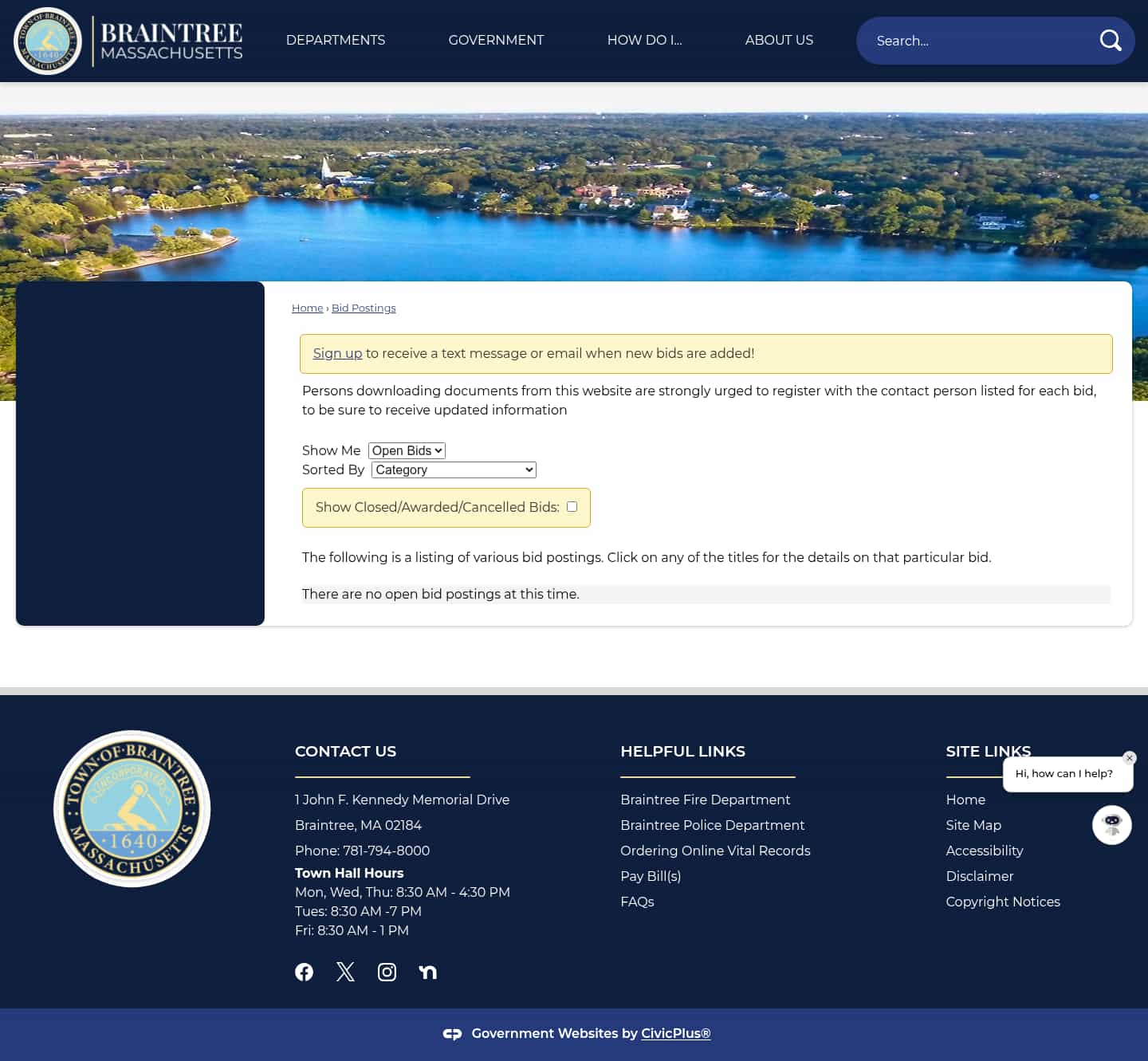Toggle Show Closed/Awarded/Cancelled Bids checkbox
This screenshot has height=1061, width=1148.
coord(572,507)
